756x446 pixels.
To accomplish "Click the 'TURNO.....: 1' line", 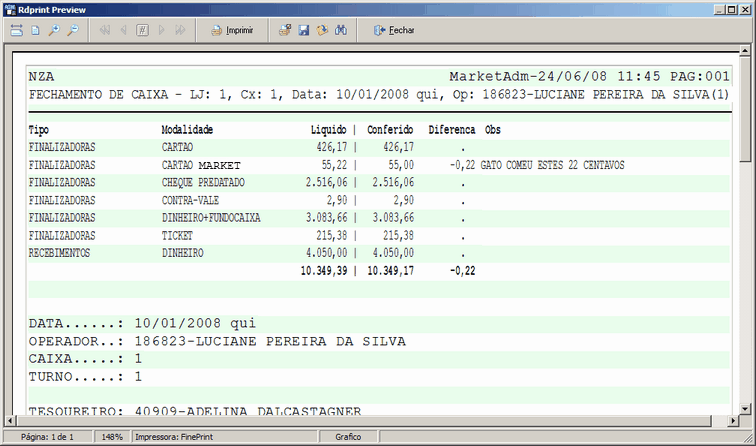I will coord(85,377).
